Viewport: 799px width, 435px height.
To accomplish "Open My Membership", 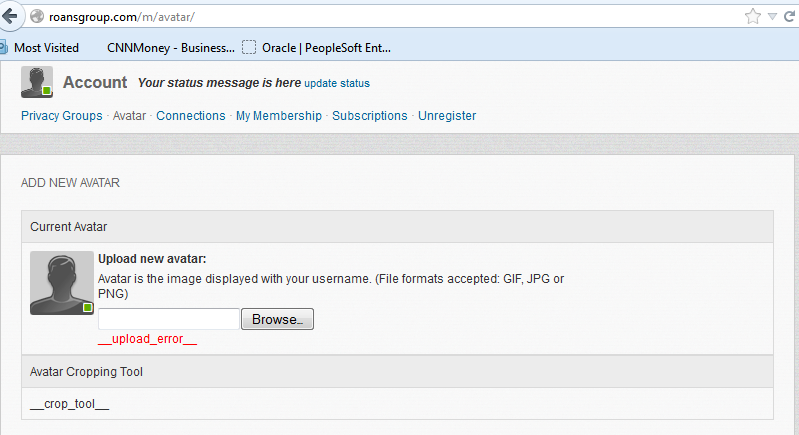I will (279, 116).
